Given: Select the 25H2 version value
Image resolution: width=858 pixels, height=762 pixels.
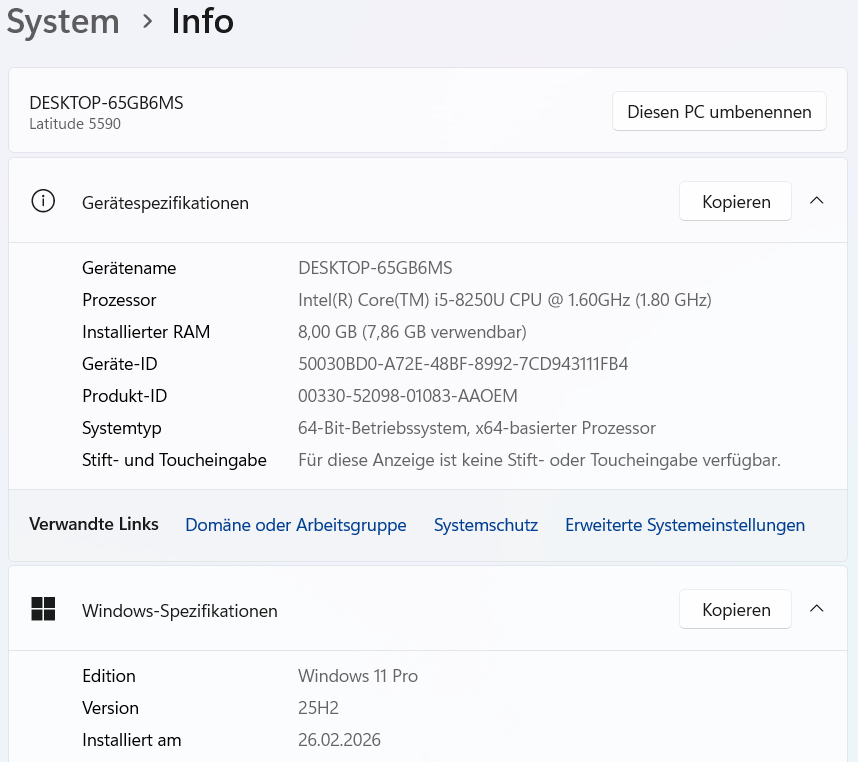Looking at the screenshot, I should tap(318, 708).
